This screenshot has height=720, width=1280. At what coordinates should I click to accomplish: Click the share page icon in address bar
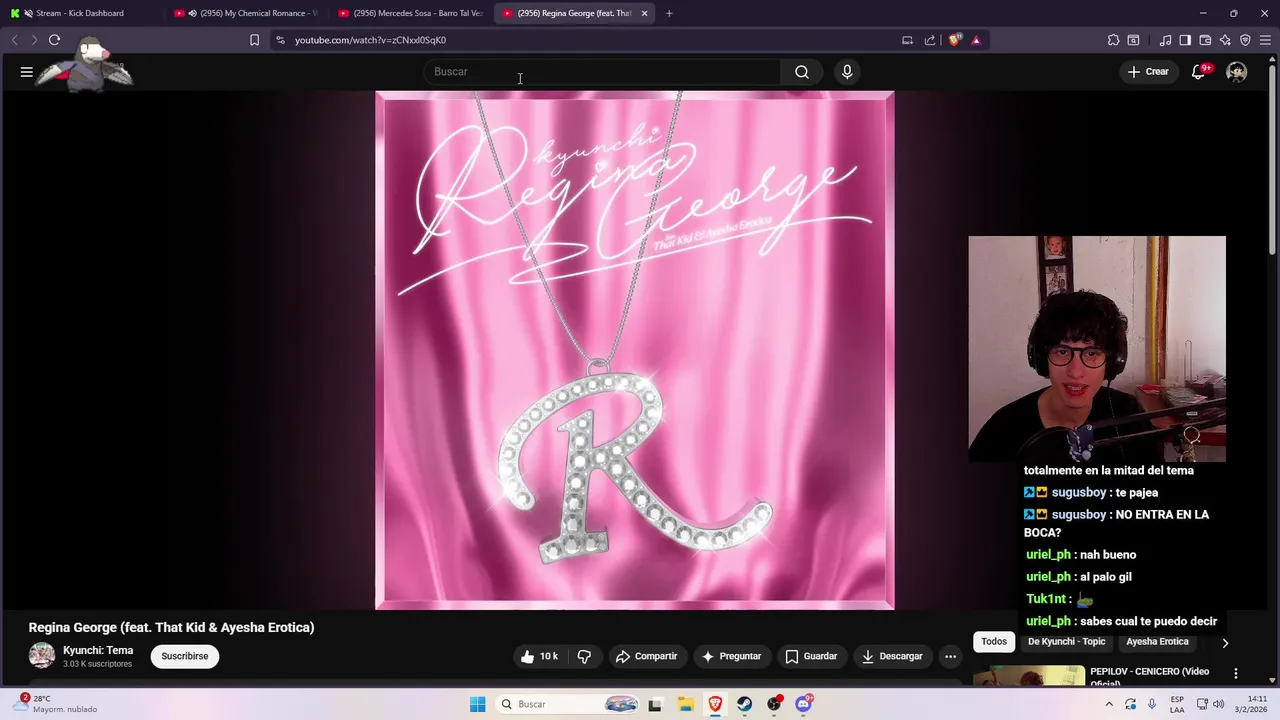coord(930,40)
